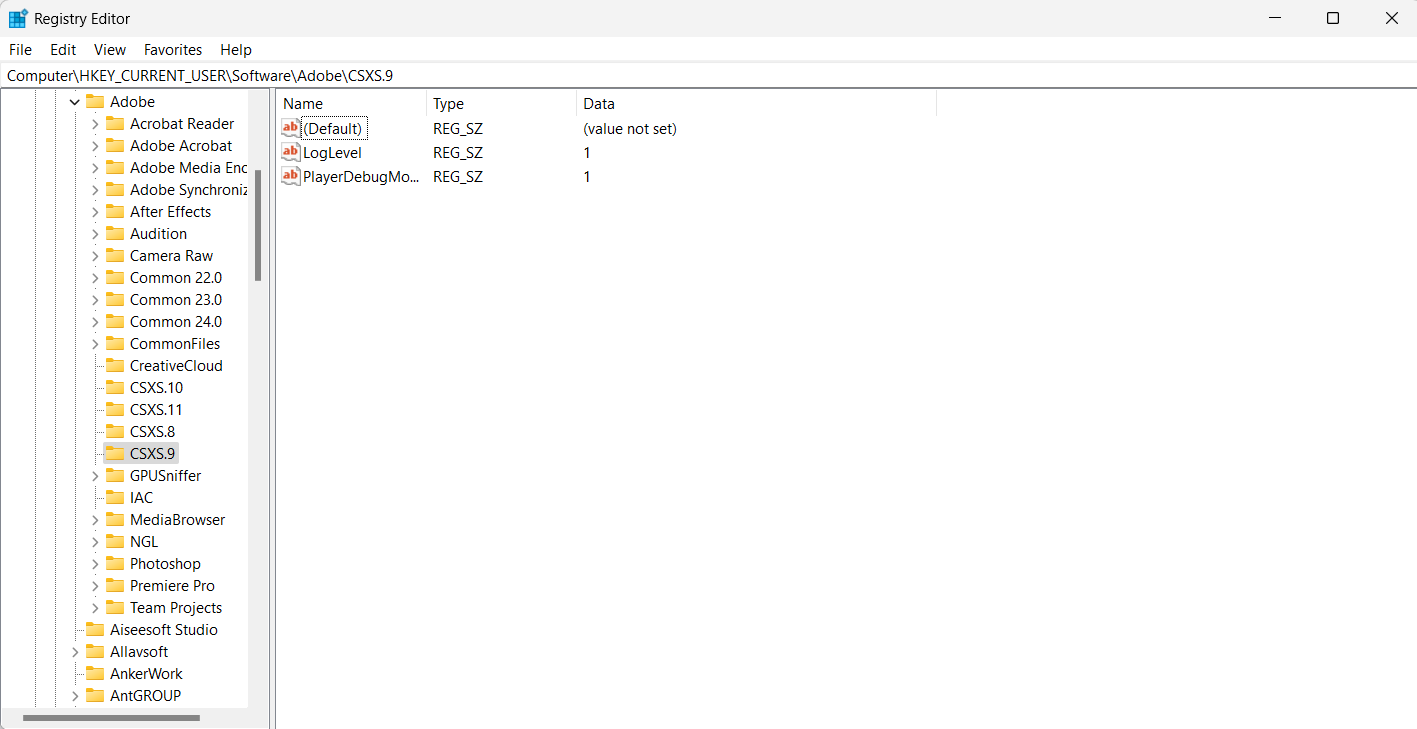Sort values by Name column header

point(352,104)
